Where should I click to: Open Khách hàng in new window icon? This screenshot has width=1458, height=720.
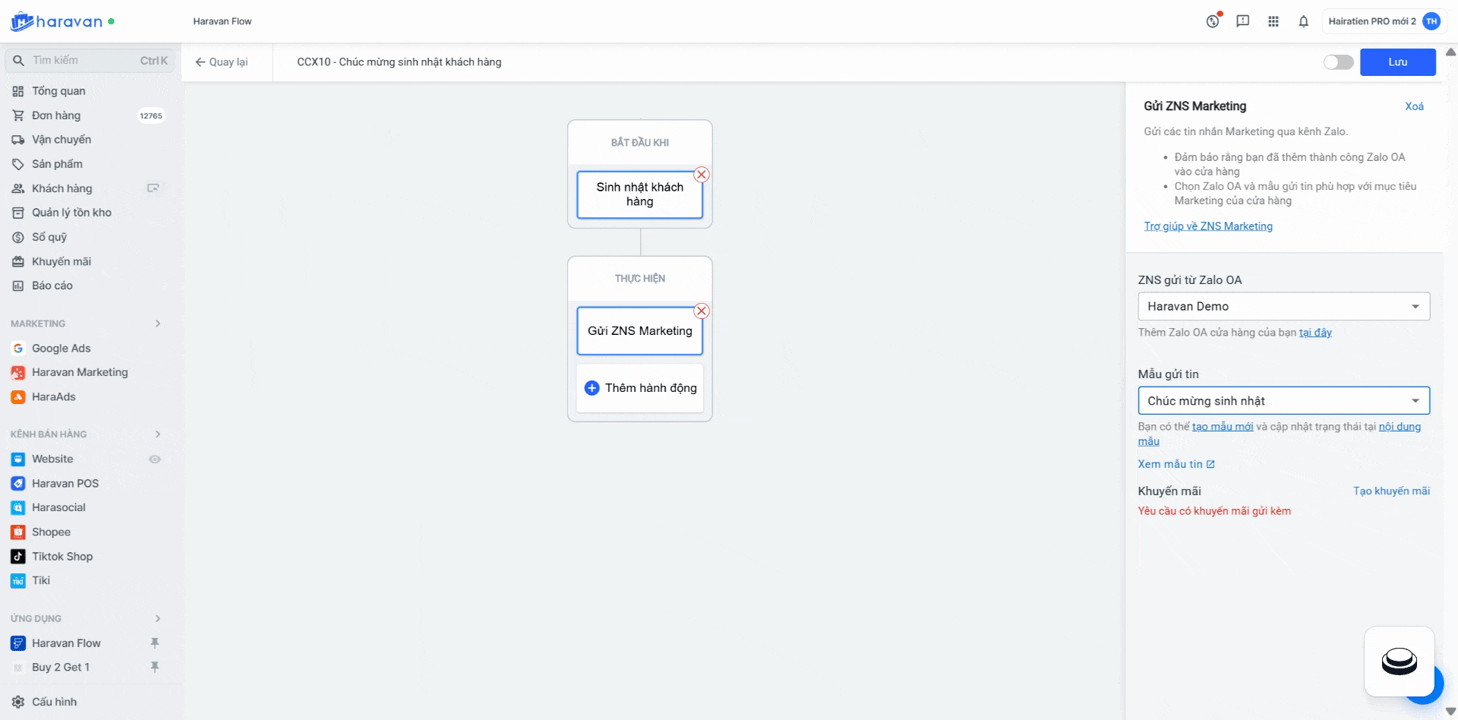click(x=153, y=188)
